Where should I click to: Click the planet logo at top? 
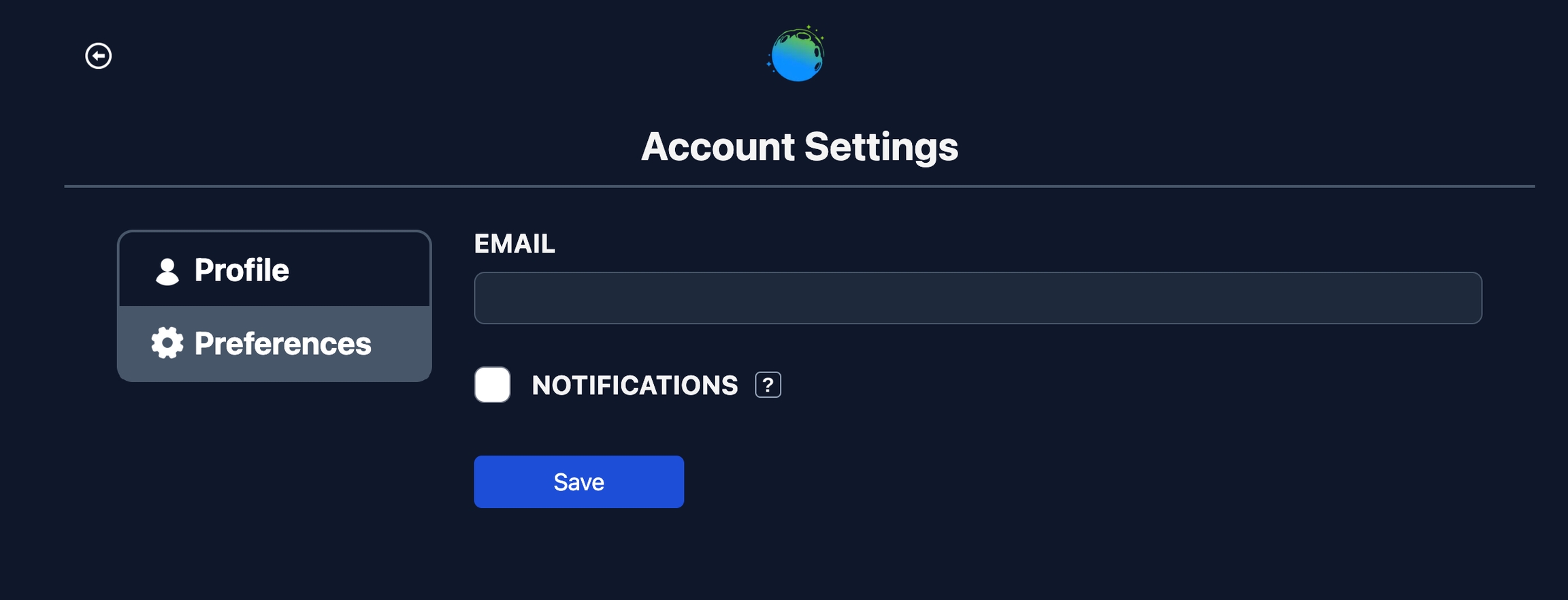[796, 54]
